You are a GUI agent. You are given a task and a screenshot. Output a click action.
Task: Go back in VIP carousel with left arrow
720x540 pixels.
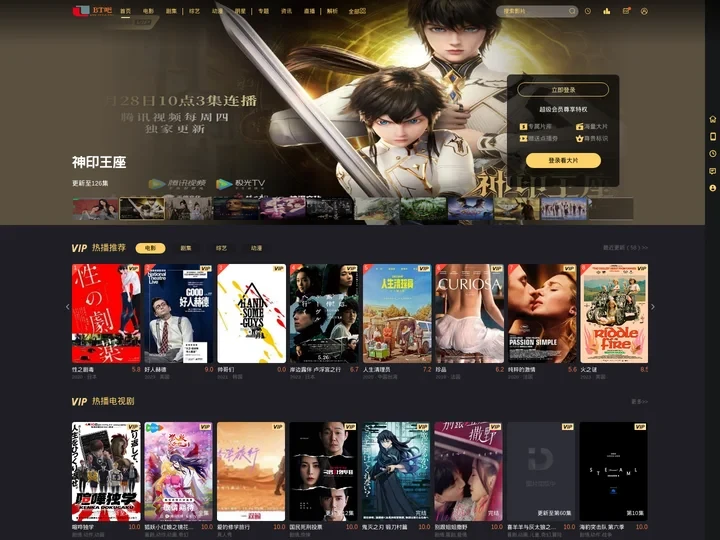point(68,307)
